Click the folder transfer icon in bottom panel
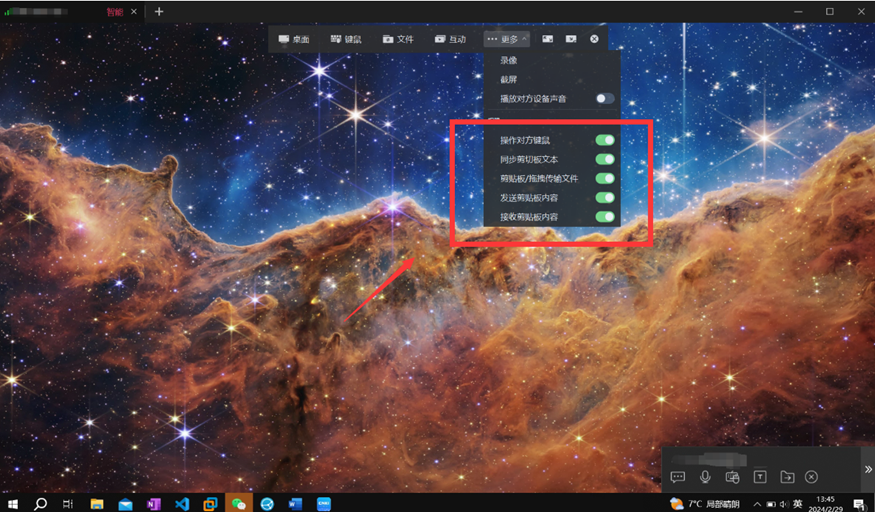Viewport: 875px width, 512px height. [787, 477]
